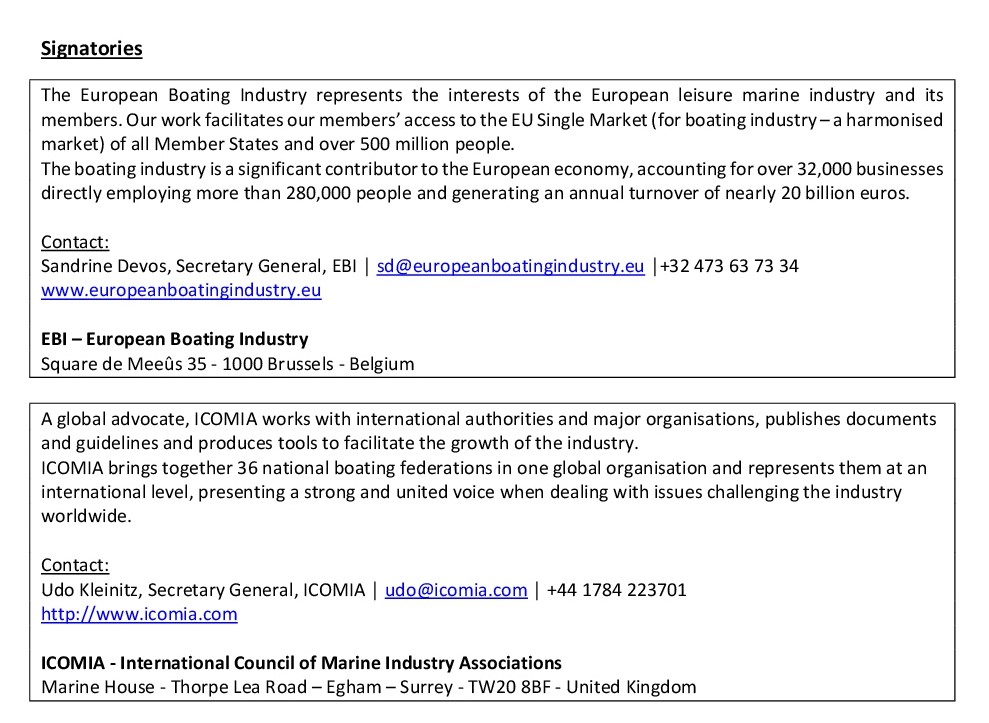Click the phone number +44 1784 223701
This screenshot has height=723, width=989.
616,590
